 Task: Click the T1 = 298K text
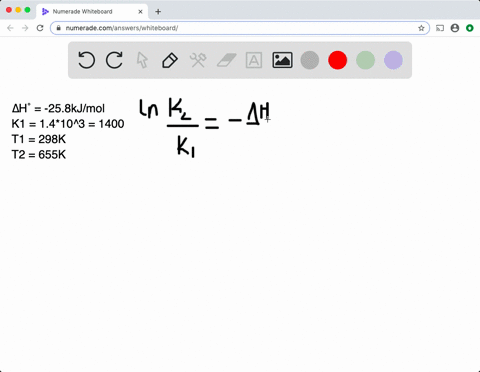39,139
